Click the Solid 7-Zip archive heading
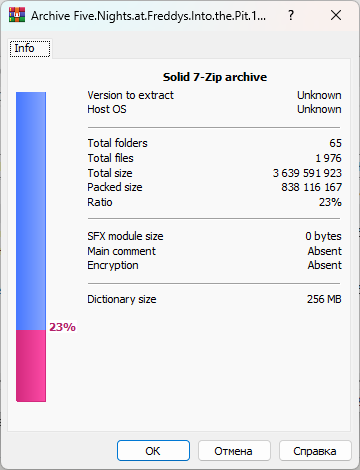 point(215,77)
